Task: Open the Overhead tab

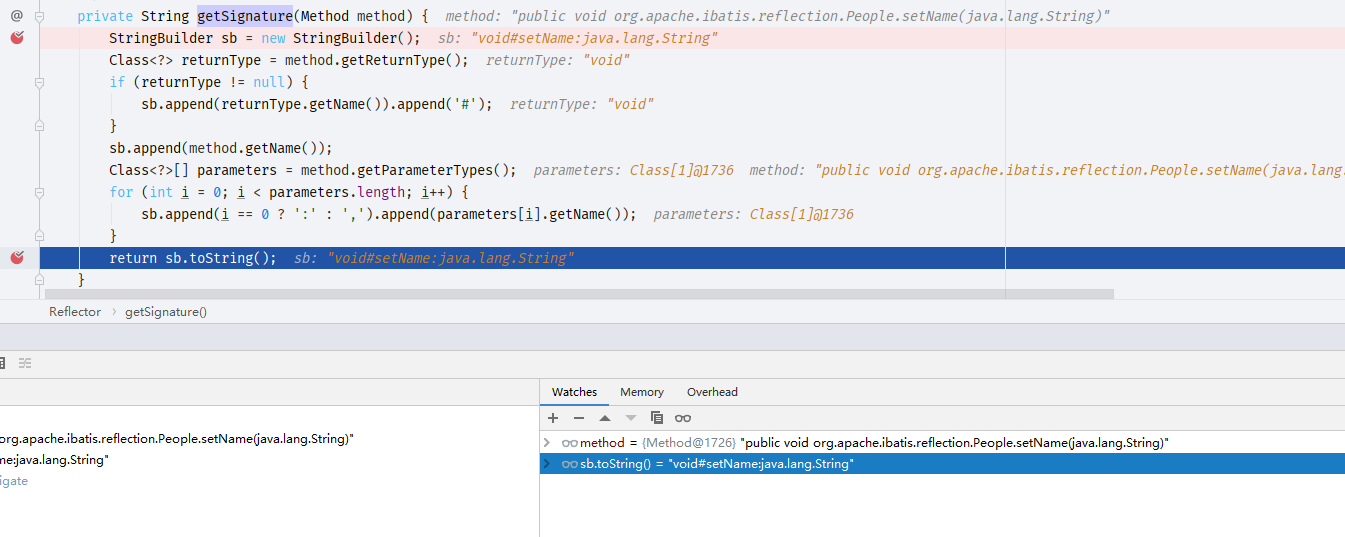Action: [712, 392]
